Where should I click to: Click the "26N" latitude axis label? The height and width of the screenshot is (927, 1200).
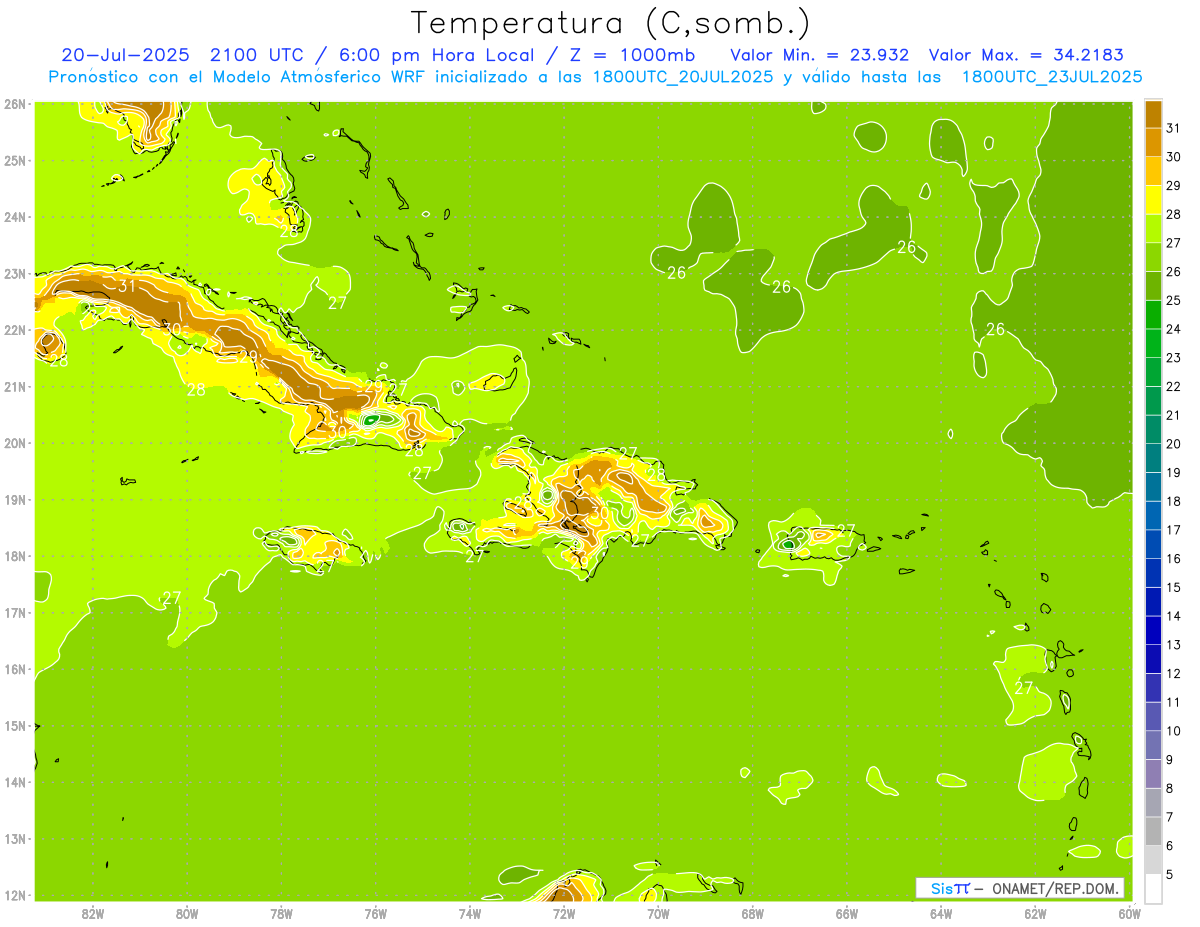(14, 104)
